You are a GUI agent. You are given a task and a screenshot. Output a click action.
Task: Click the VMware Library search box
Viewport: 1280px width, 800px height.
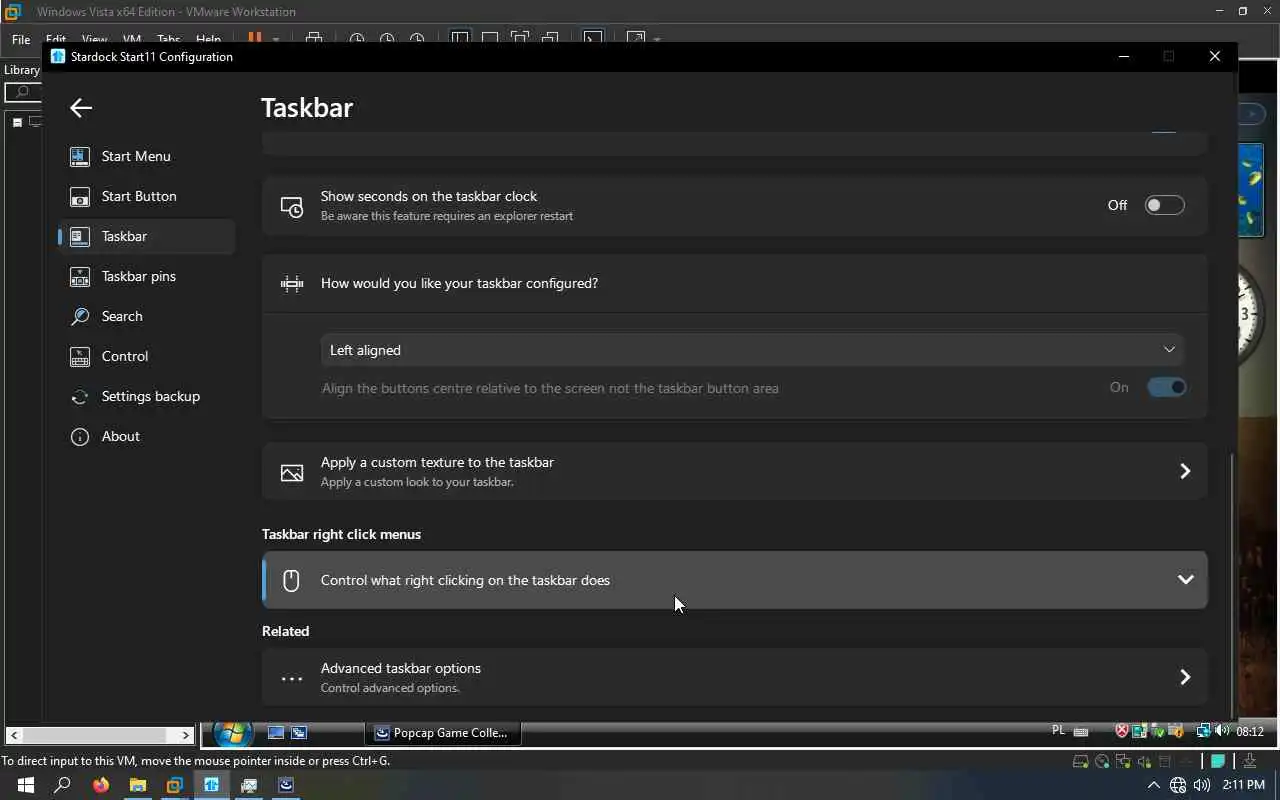(24, 92)
